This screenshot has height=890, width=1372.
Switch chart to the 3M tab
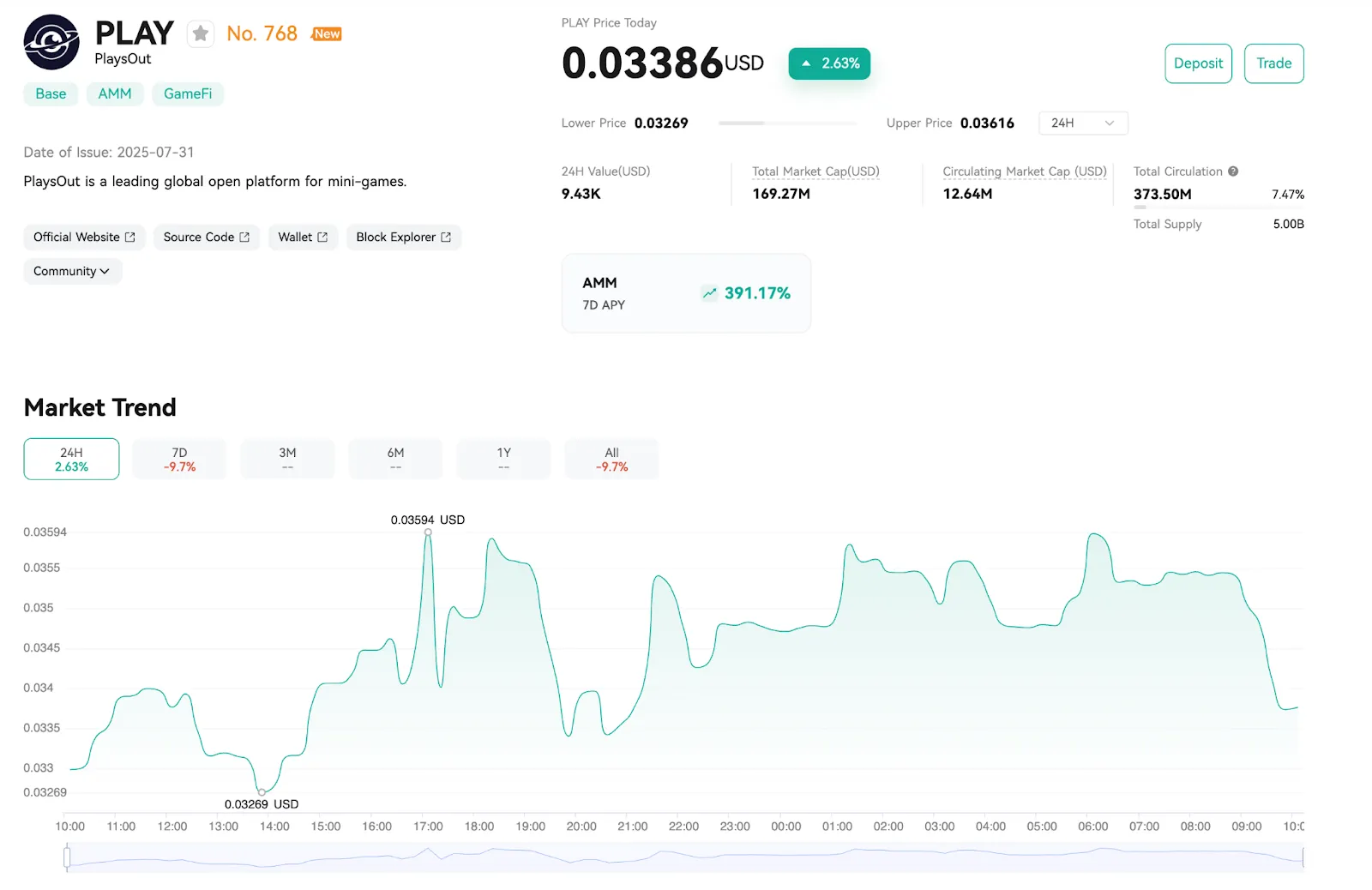point(287,459)
